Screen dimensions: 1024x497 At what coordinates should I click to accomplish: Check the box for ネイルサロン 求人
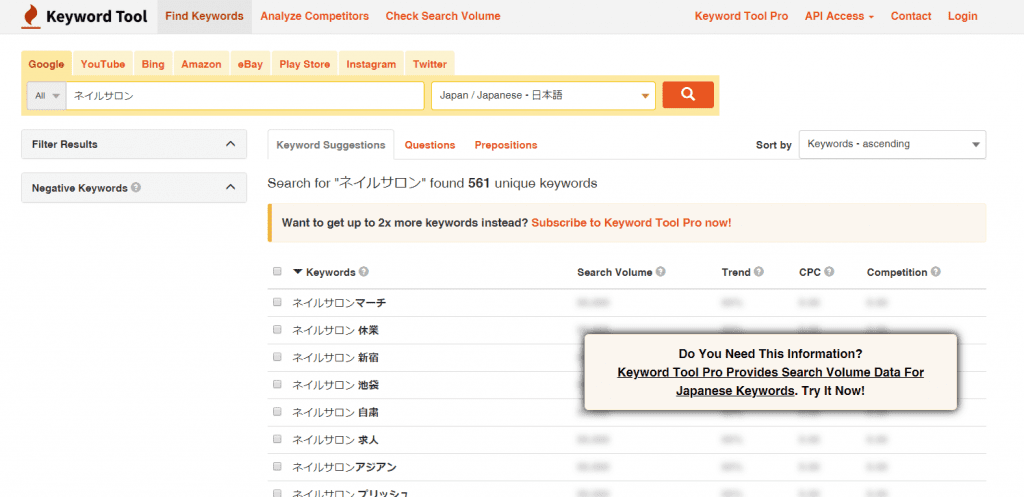[x=277, y=439]
